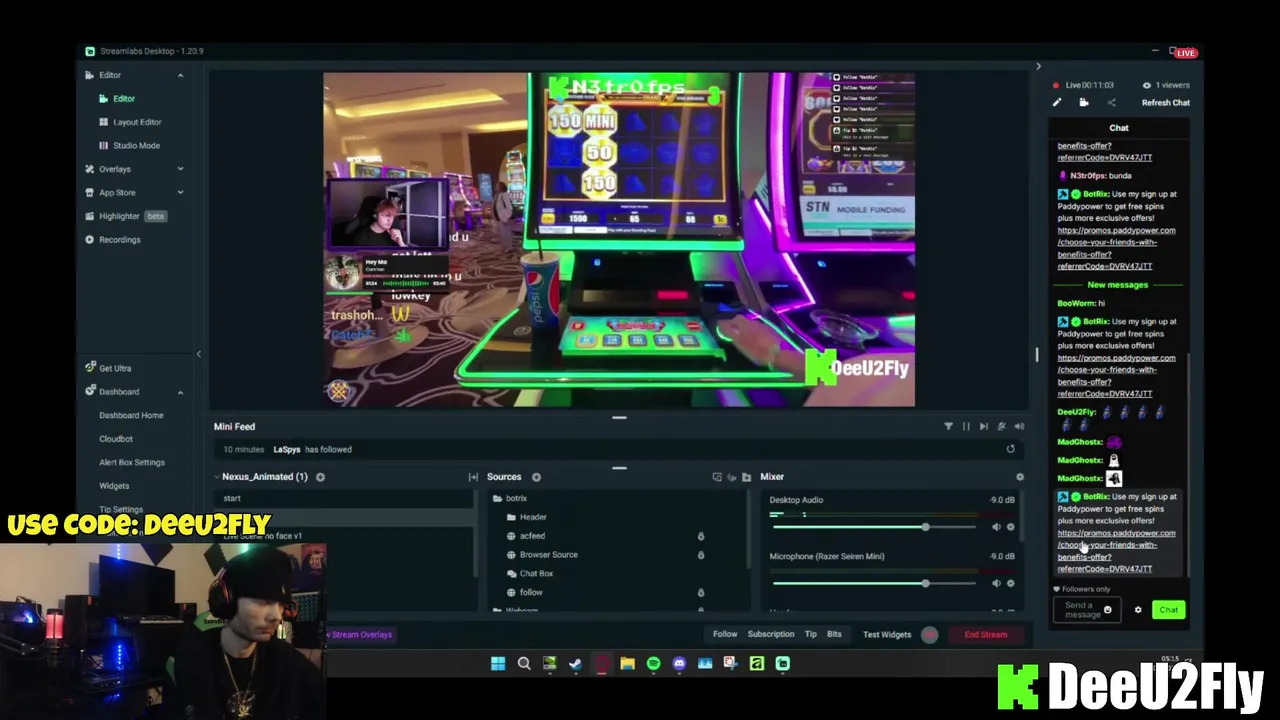Mute Desktop Audio
This screenshot has height=720, width=1280.
pos(996,527)
